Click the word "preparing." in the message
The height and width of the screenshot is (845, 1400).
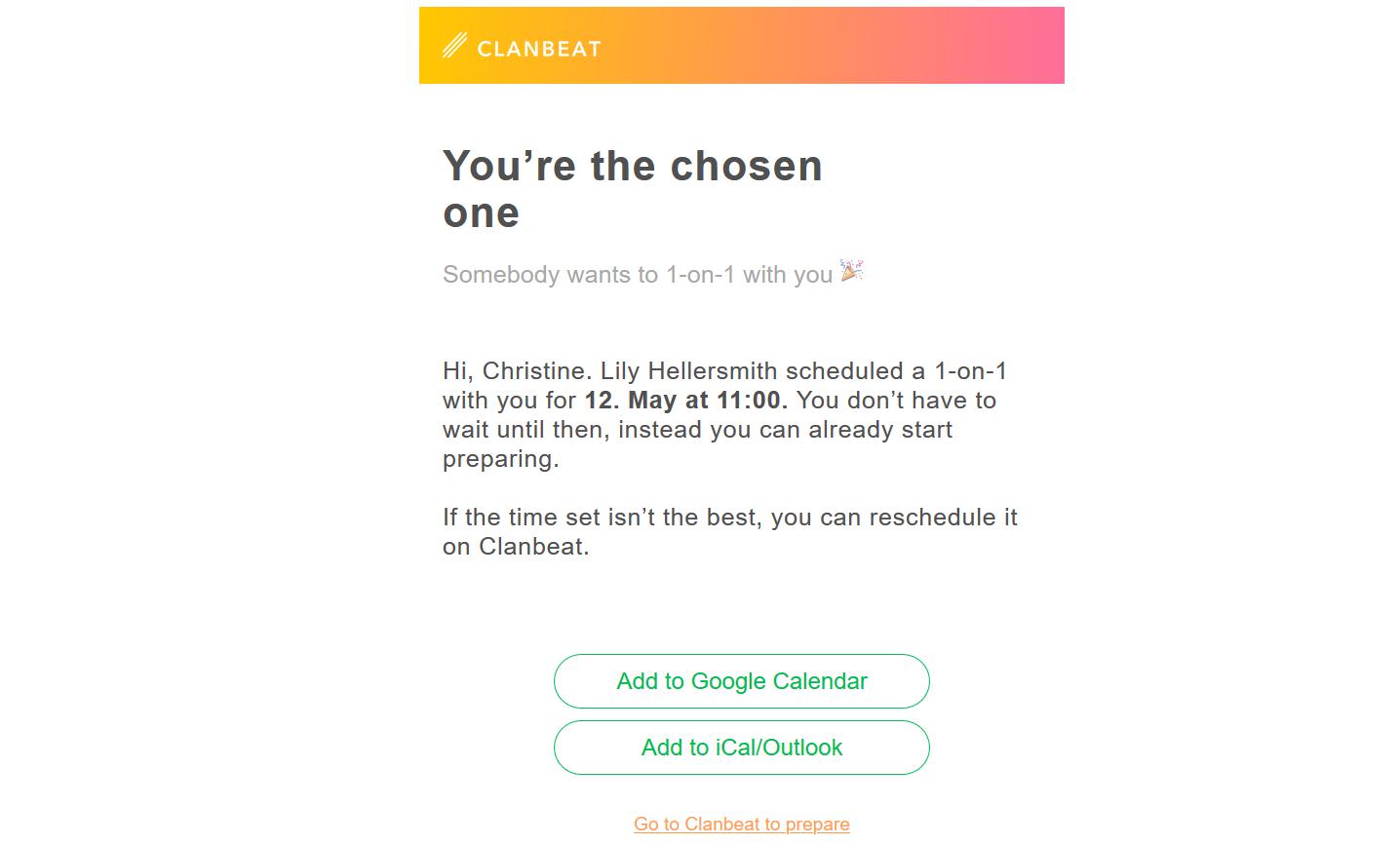click(x=501, y=459)
